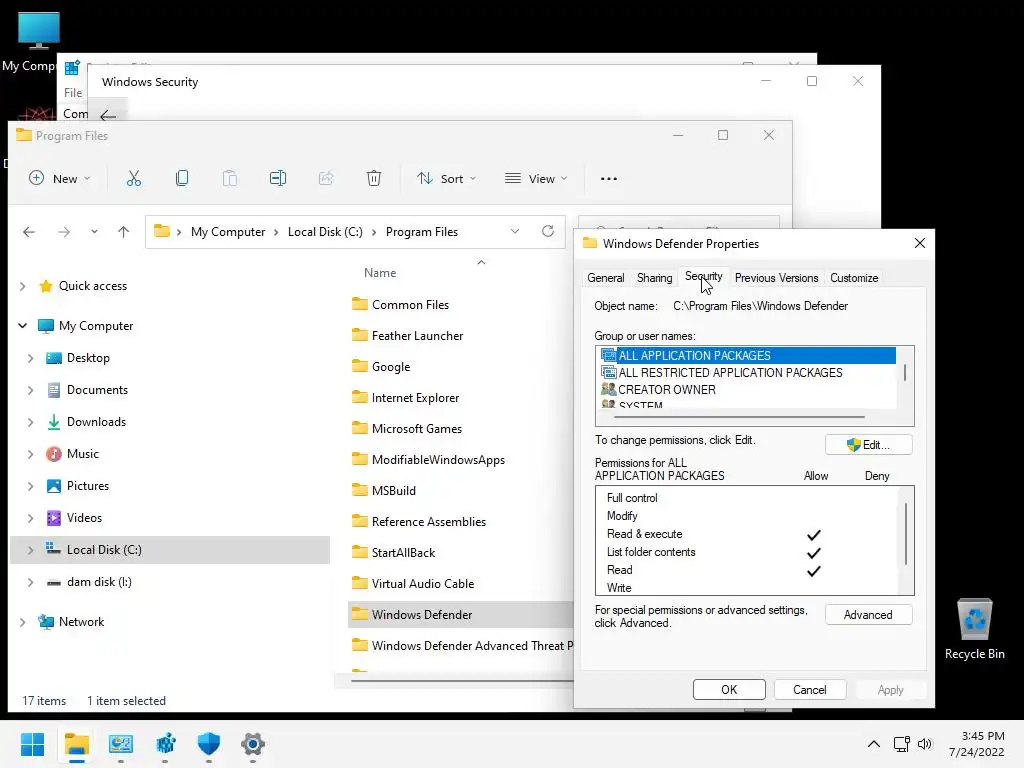Click the network icon in system tray
Image resolution: width=1024 pixels, height=768 pixels.
(x=902, y=744)
